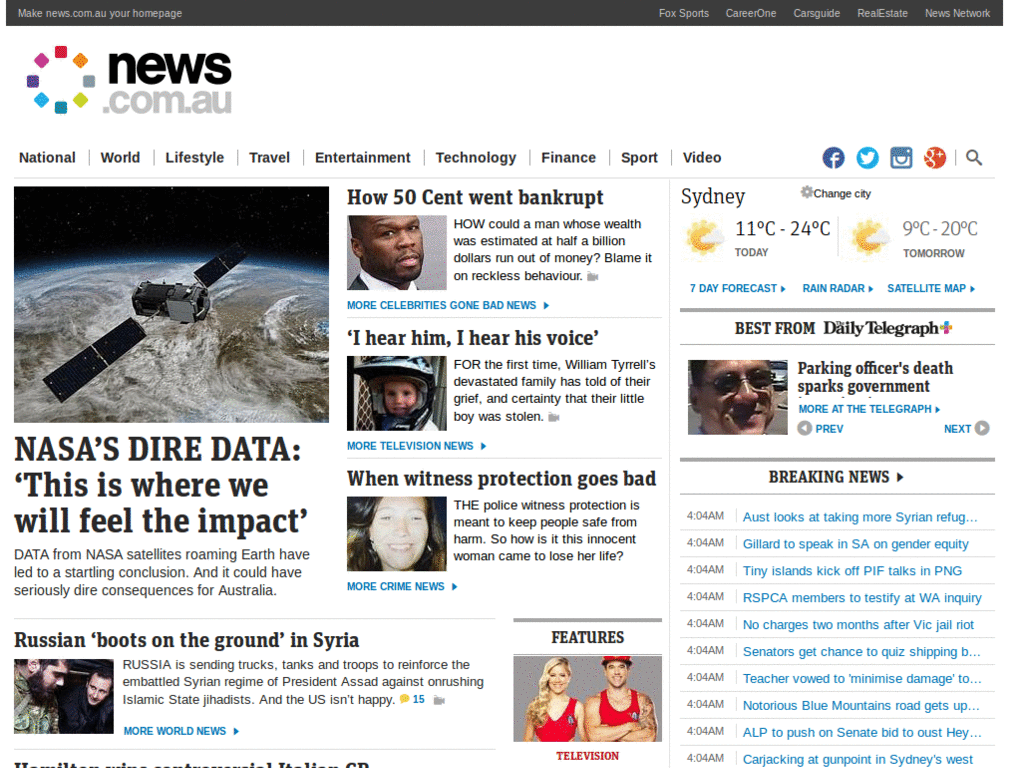Click the PREV arrow in Telegraph panel
Image resolution: width=1024 pixels, height=768 pixels.
point(805,428)
